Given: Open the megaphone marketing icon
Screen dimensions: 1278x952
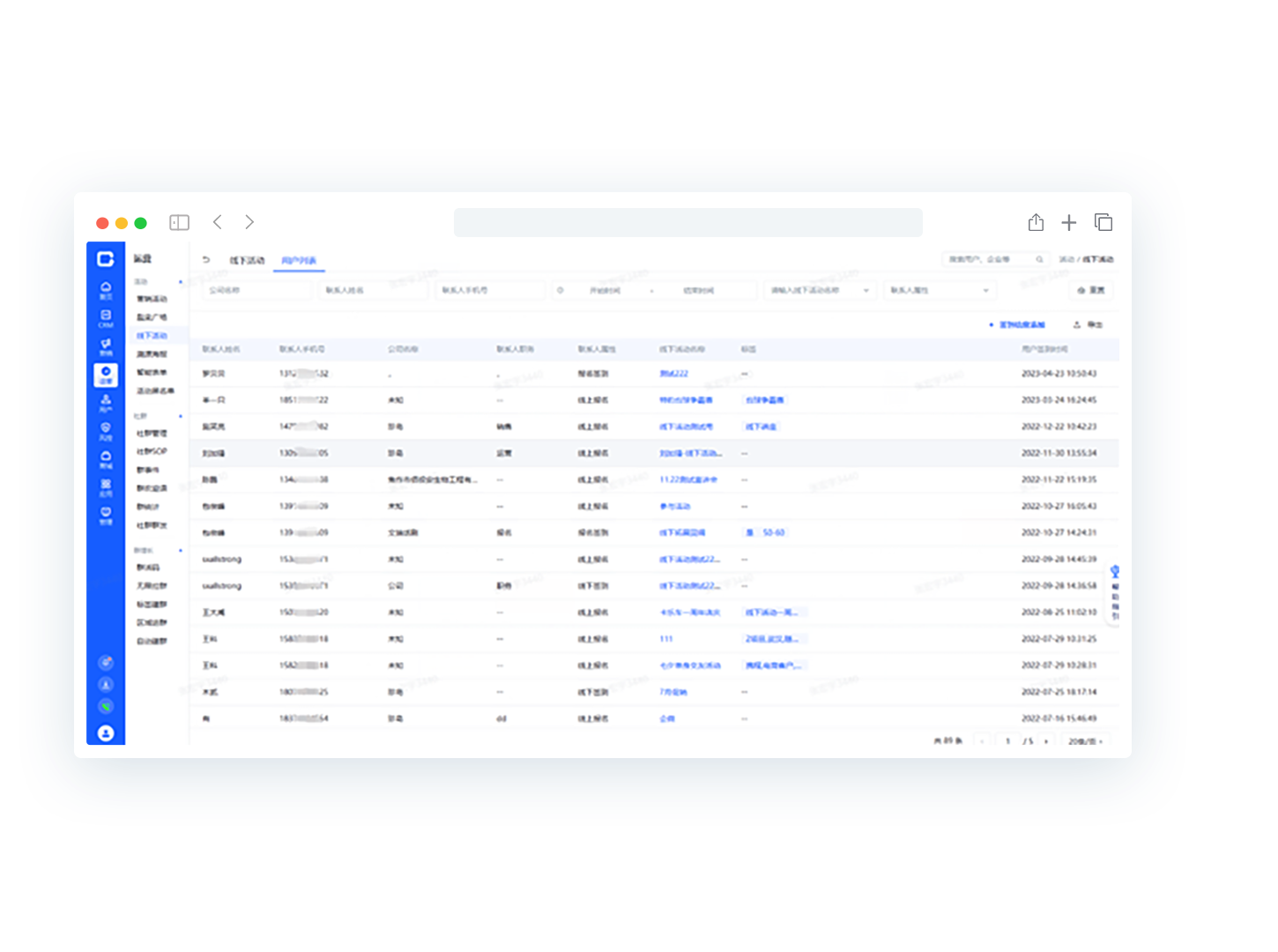Looking at the screenshot, I should pos(106,346).
